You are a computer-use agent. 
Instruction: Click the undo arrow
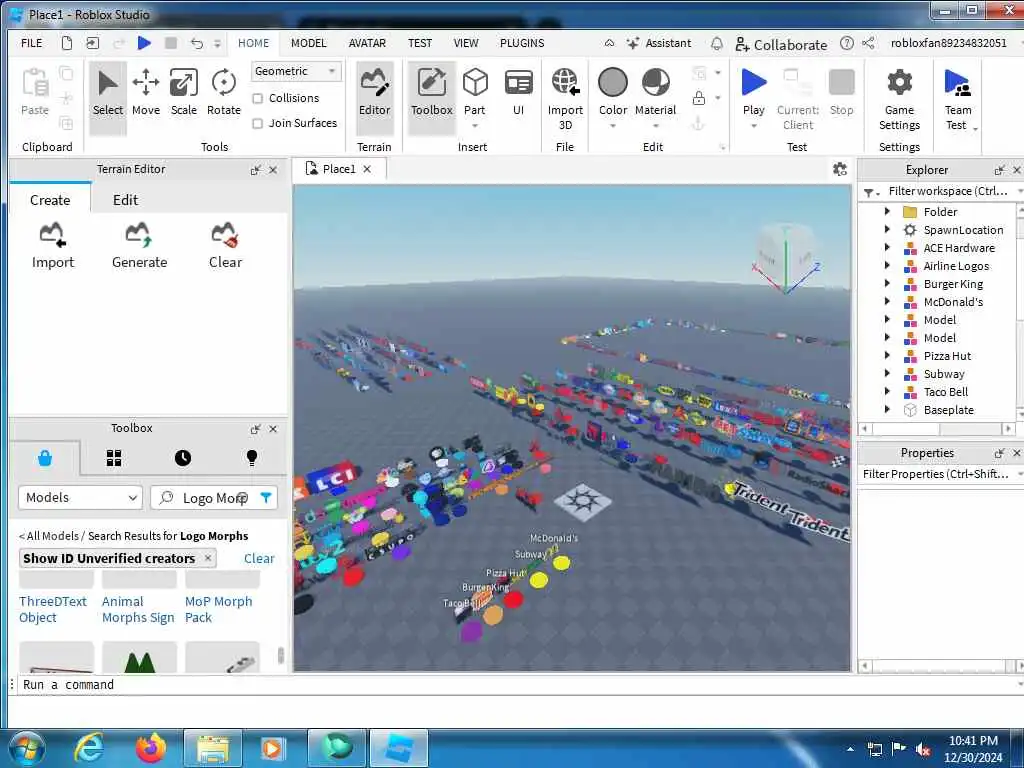point(197,43)
